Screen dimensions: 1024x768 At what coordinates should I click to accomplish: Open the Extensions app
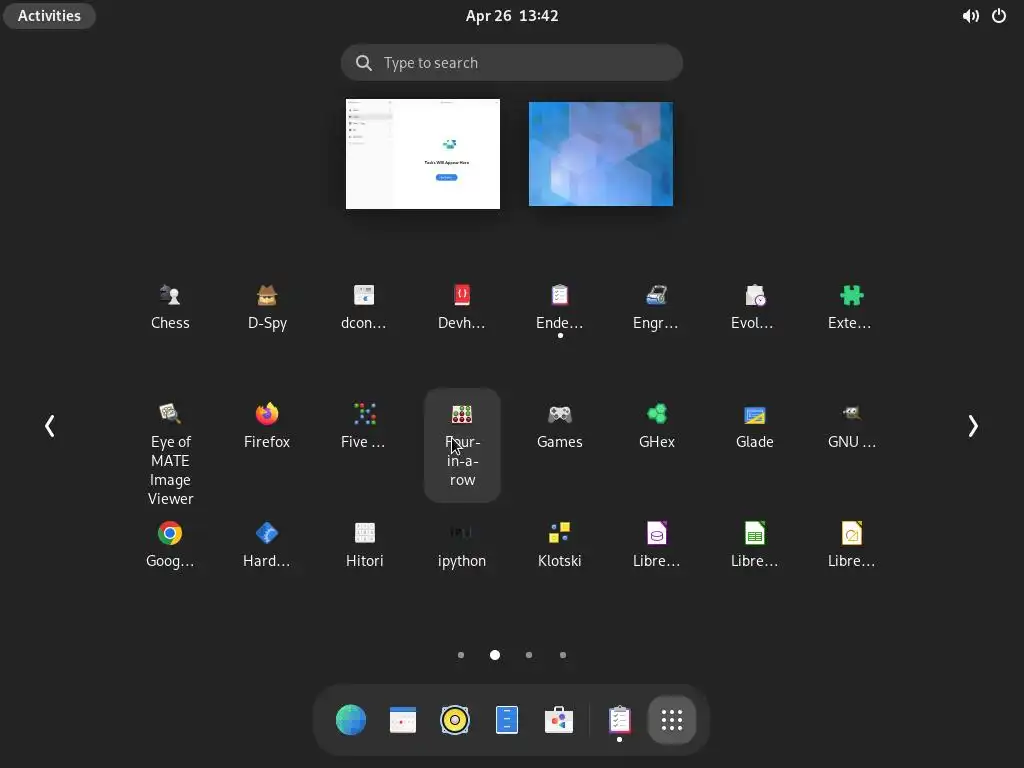[x=852, y=307]
